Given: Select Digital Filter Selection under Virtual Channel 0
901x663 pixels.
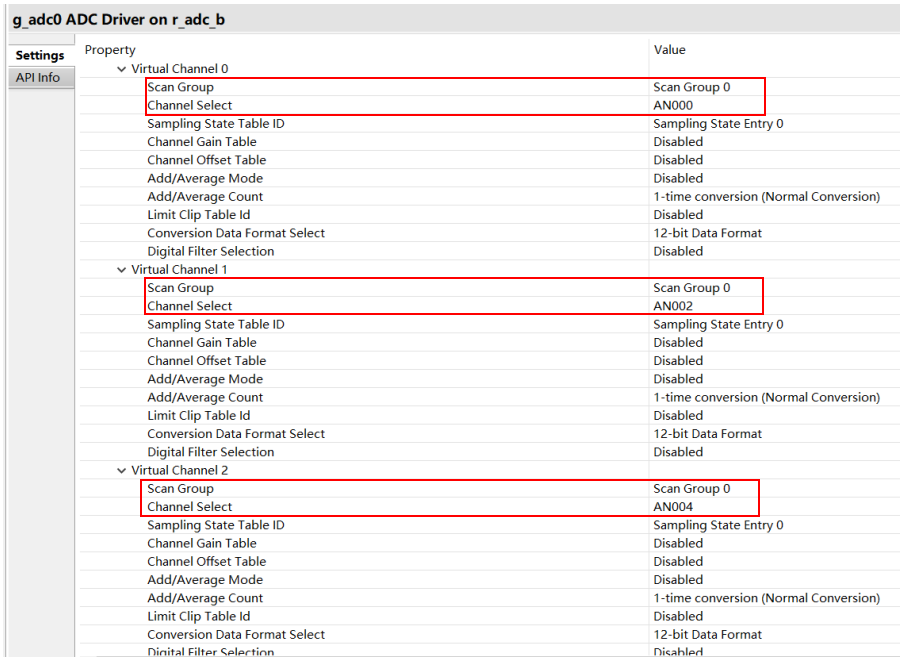Looking at the screenshot, I should click(210, 251).
